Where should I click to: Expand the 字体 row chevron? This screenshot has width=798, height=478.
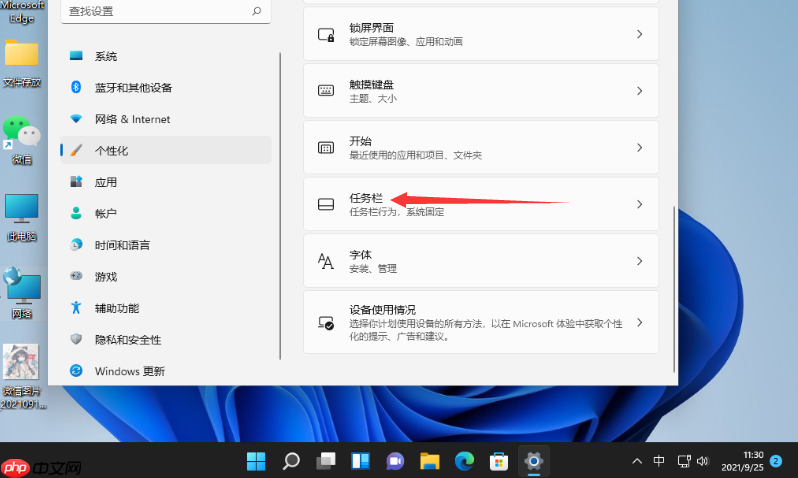(x=640, y=261)
